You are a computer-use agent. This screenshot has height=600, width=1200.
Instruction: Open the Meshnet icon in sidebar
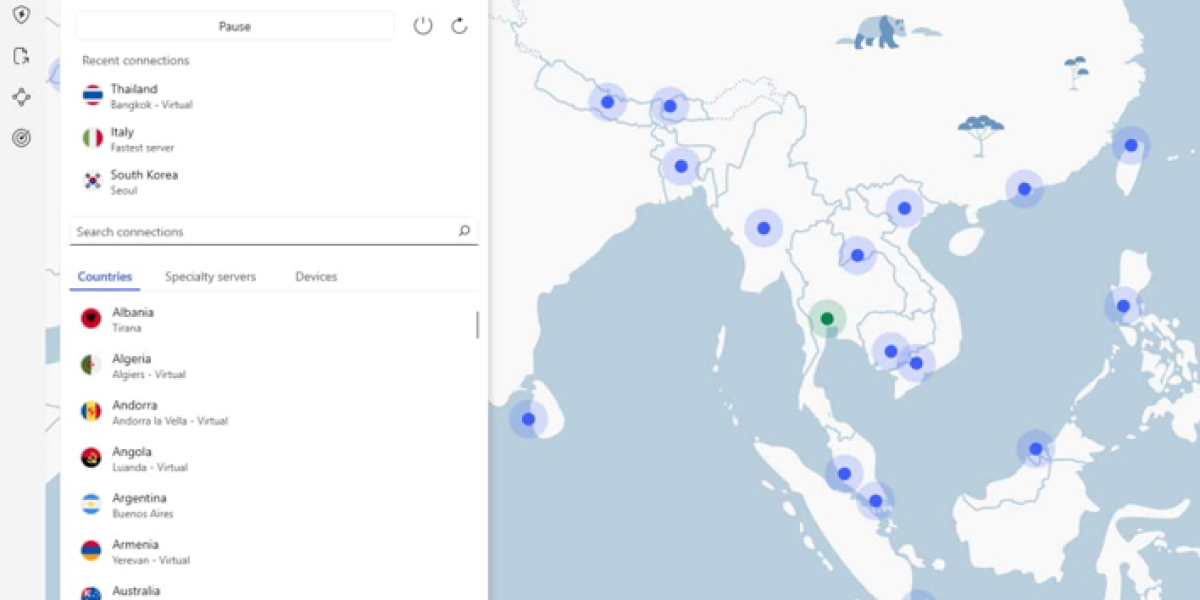point(21,97)
